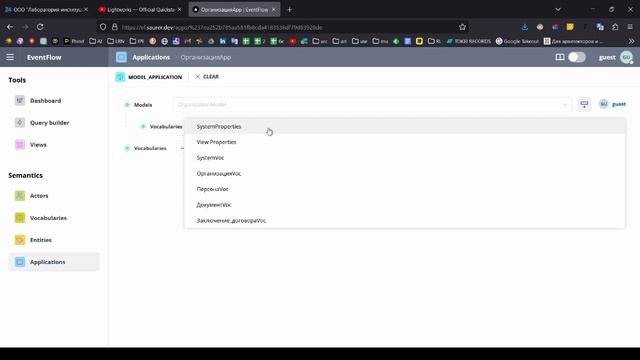
Task: Toggle the switch next to guest
Action: (x=577, y=57)
